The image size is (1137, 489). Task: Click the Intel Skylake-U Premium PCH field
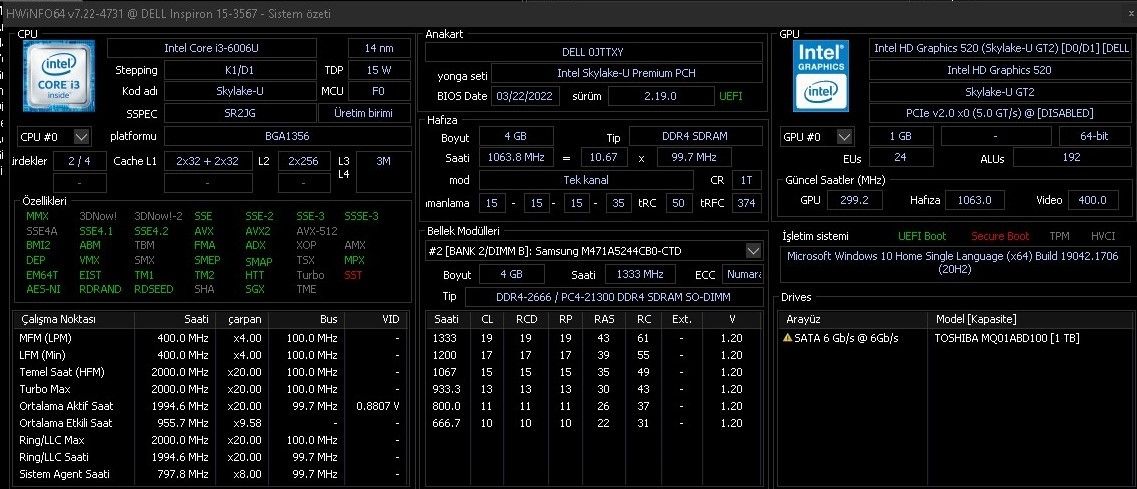(x=627, y=73)
